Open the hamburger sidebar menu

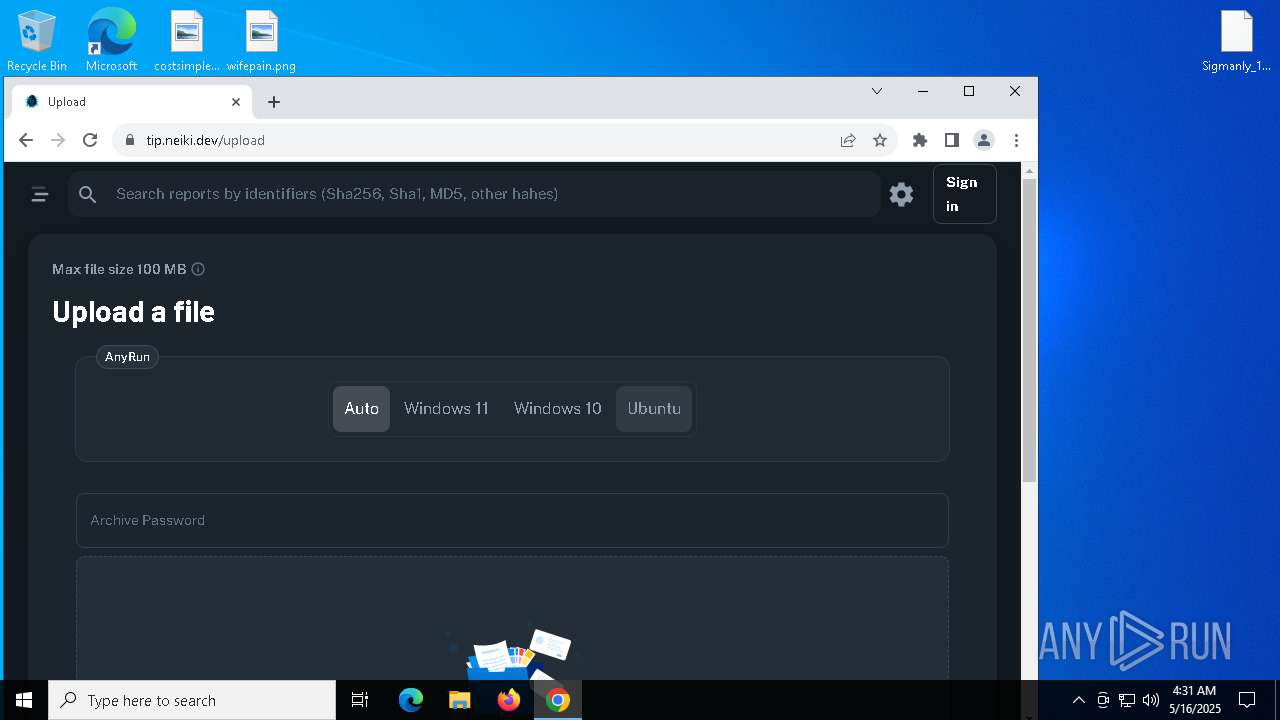(40, 194)
